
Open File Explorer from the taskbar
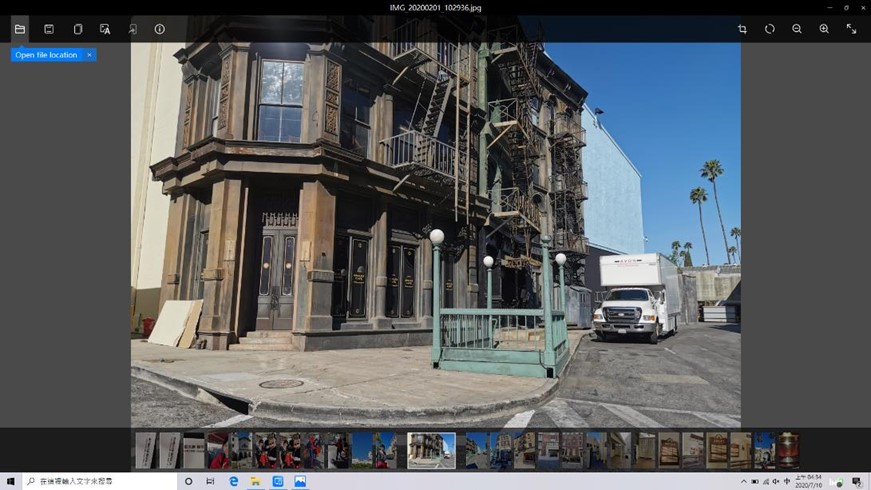(x=256, y=481)
